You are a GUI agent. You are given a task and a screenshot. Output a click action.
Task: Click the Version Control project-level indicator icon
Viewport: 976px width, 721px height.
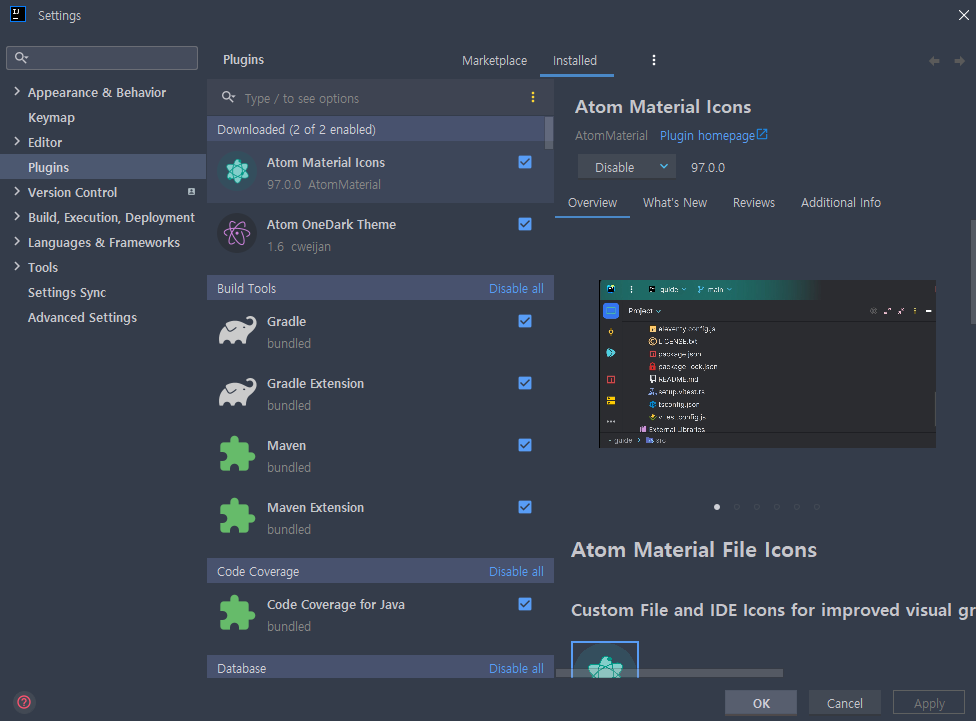pos(192,192)
